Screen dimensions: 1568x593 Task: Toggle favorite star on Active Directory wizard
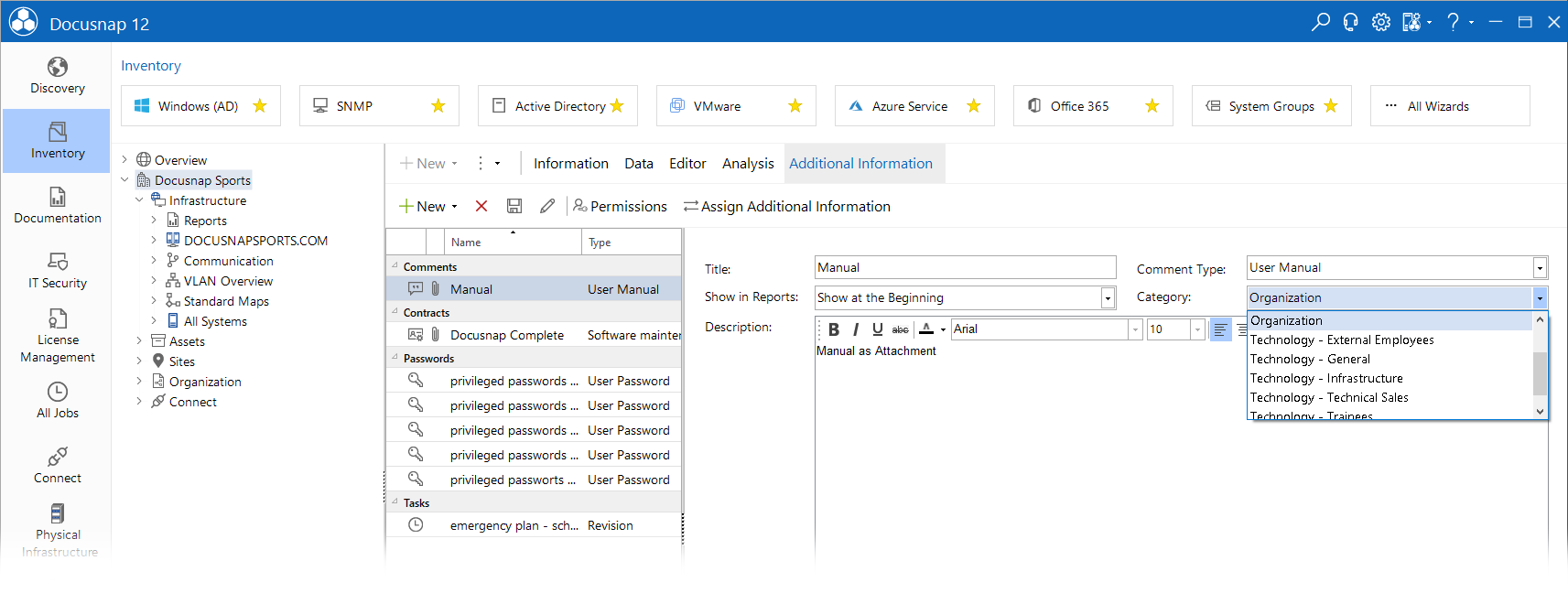coord(617,106)
